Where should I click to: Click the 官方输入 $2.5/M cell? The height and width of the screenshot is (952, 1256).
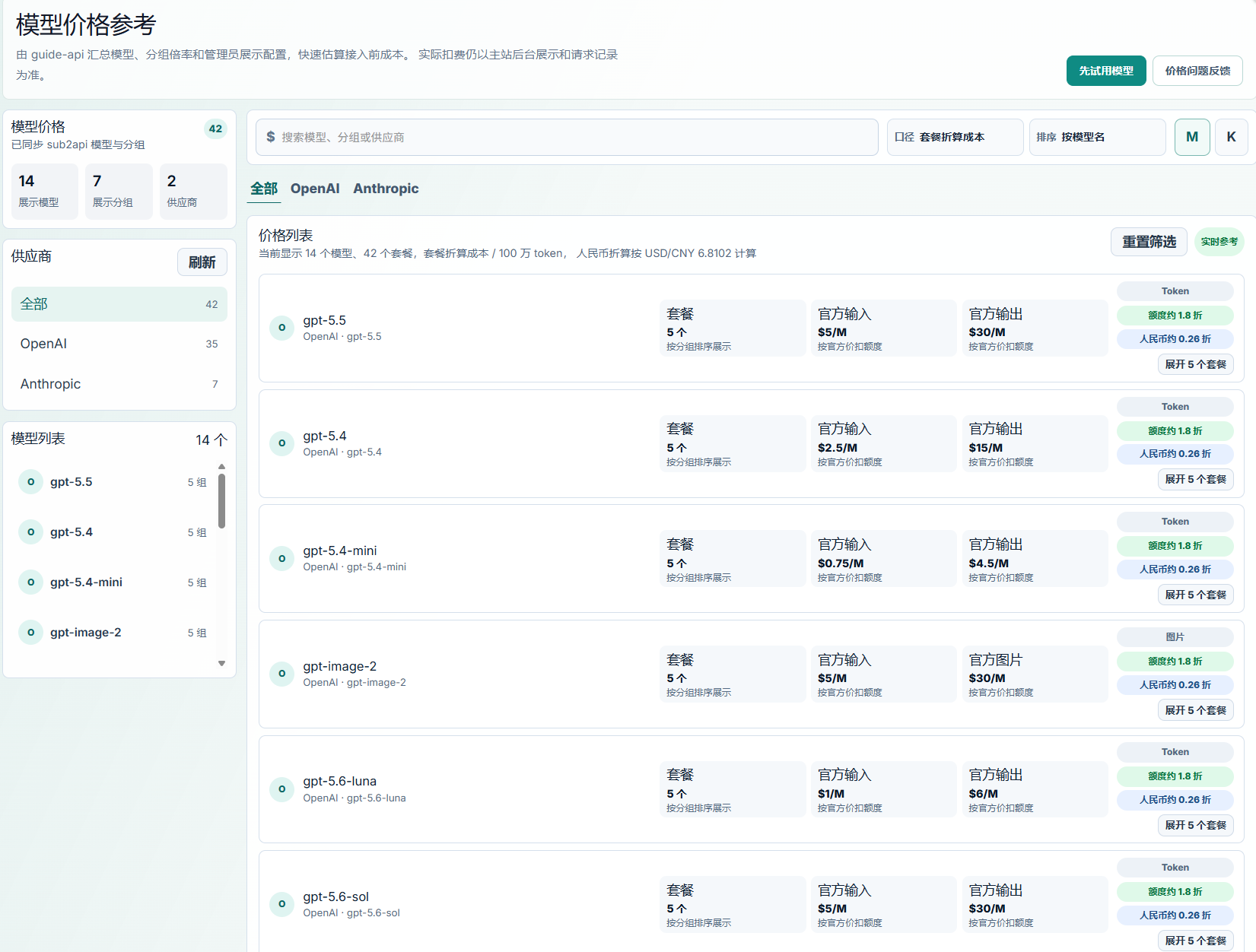[x=883, y=443]
